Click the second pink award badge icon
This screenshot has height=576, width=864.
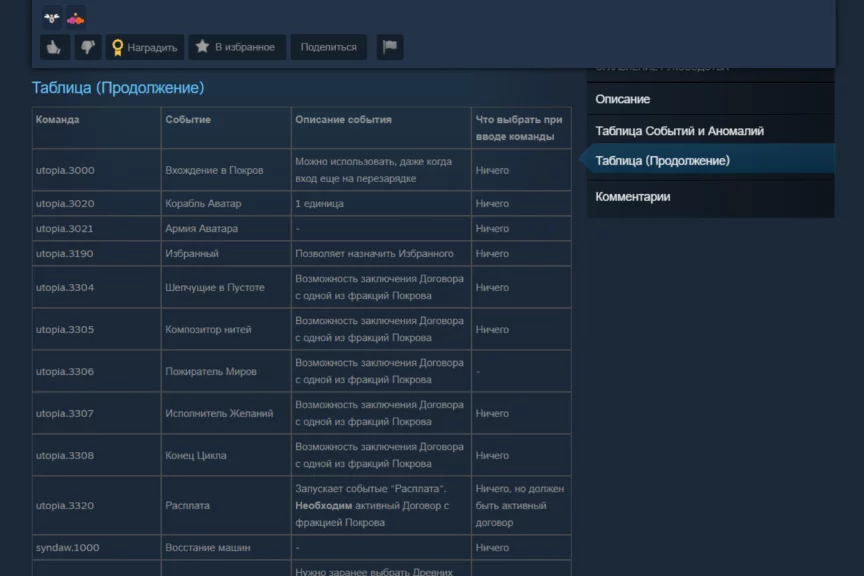point(75,17)
